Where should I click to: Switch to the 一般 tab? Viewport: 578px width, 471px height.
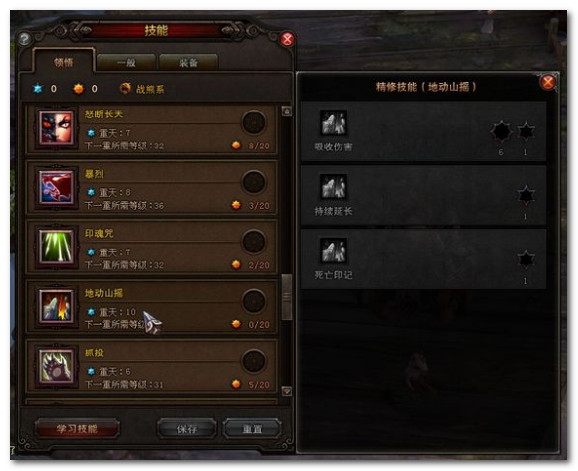coord(126,63)
